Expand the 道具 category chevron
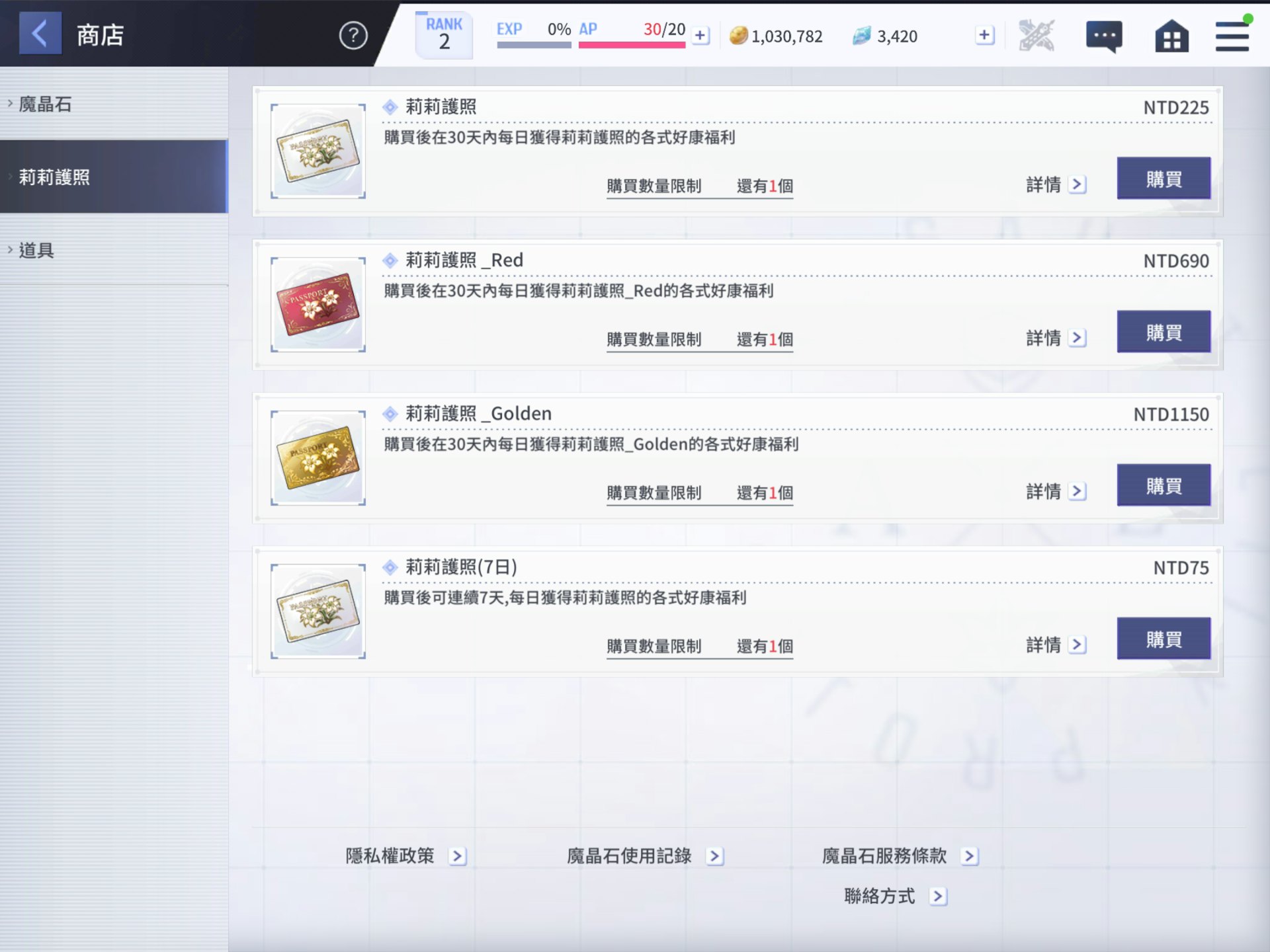 coord(9,251)
